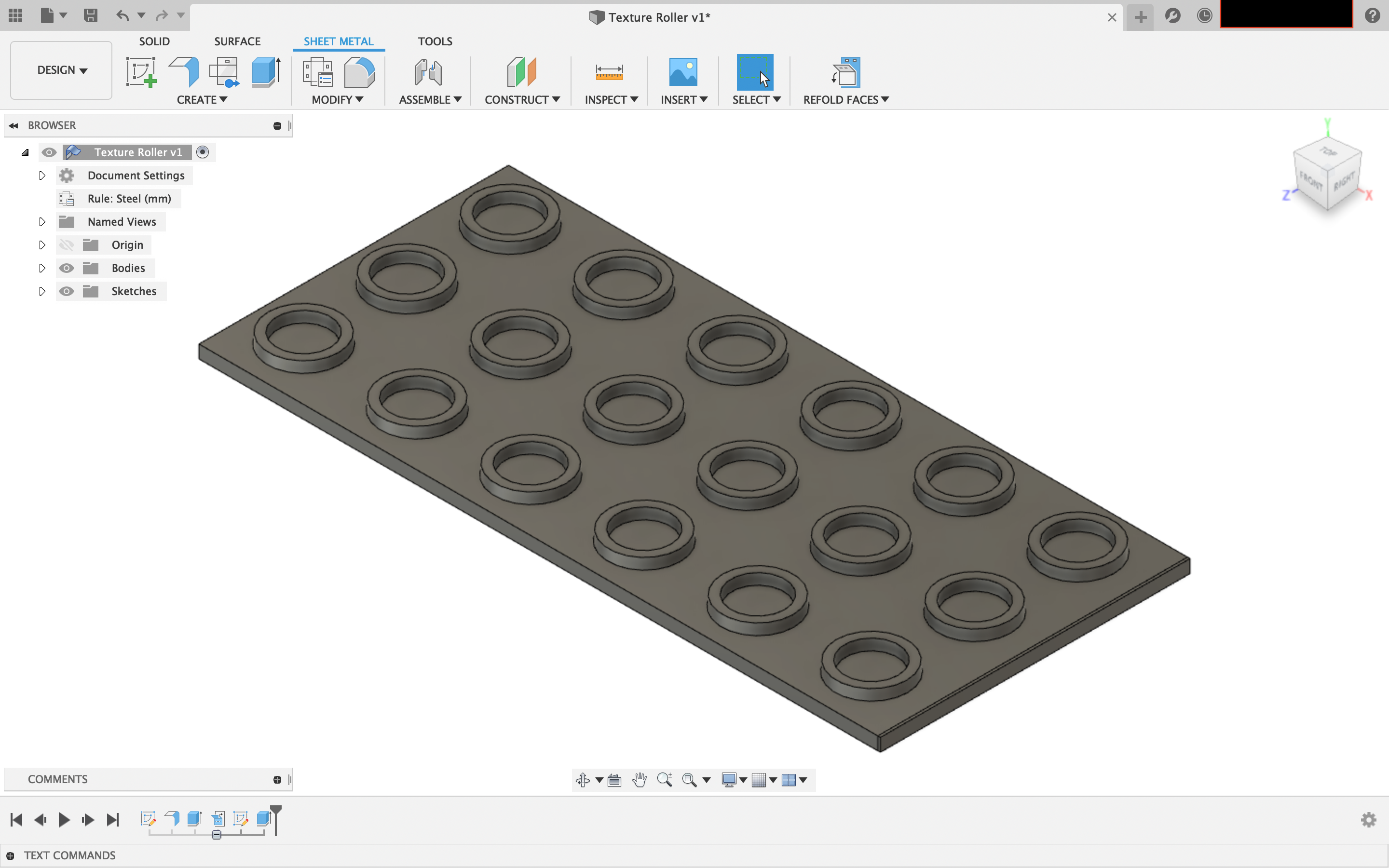Click the Inspect dropdown arrow

click(x=634, y=99)
